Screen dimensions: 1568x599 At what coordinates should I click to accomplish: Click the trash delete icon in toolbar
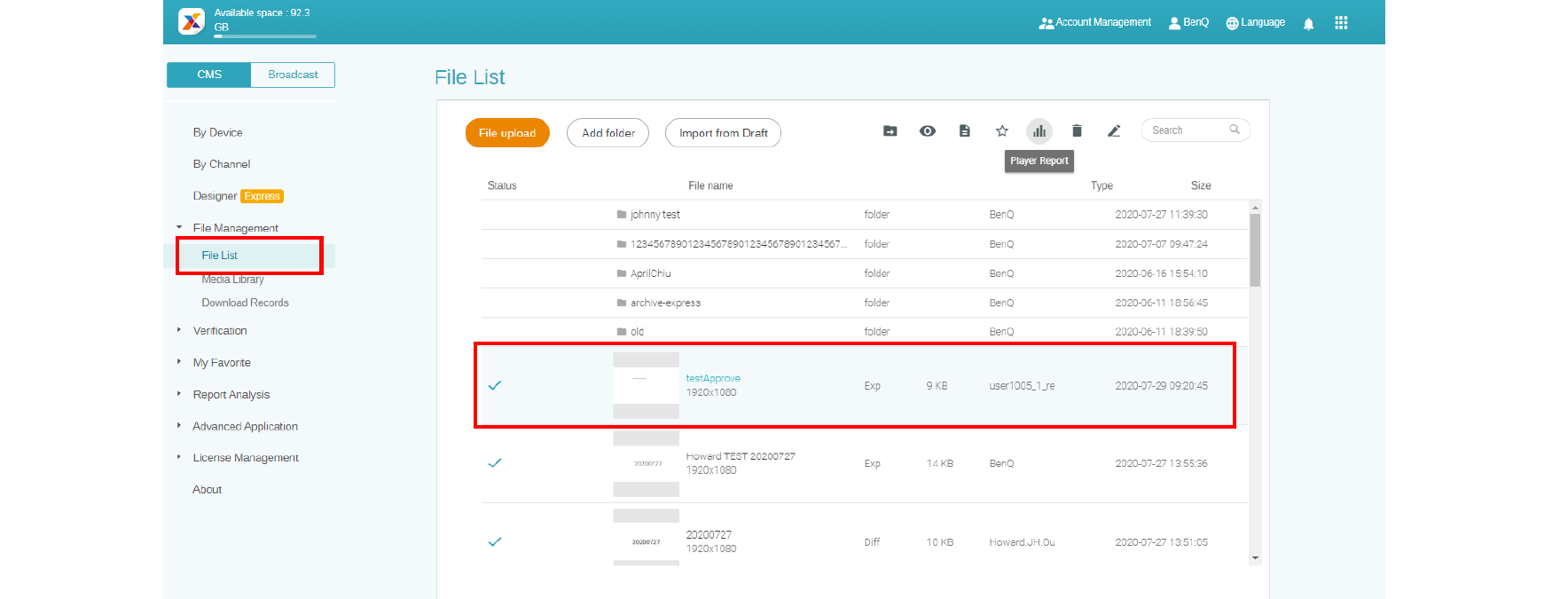tap(1077, 131)
